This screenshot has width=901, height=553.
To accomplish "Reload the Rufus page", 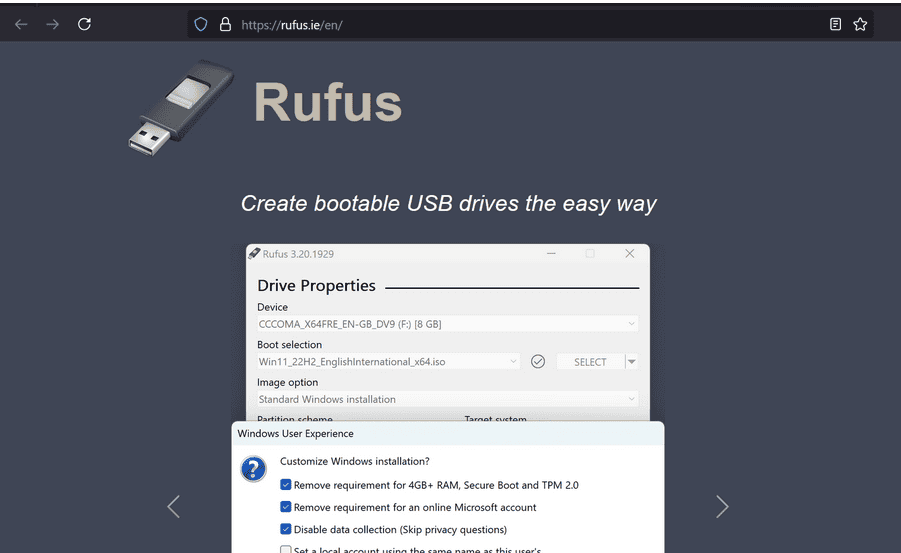I will click(84, 24).
